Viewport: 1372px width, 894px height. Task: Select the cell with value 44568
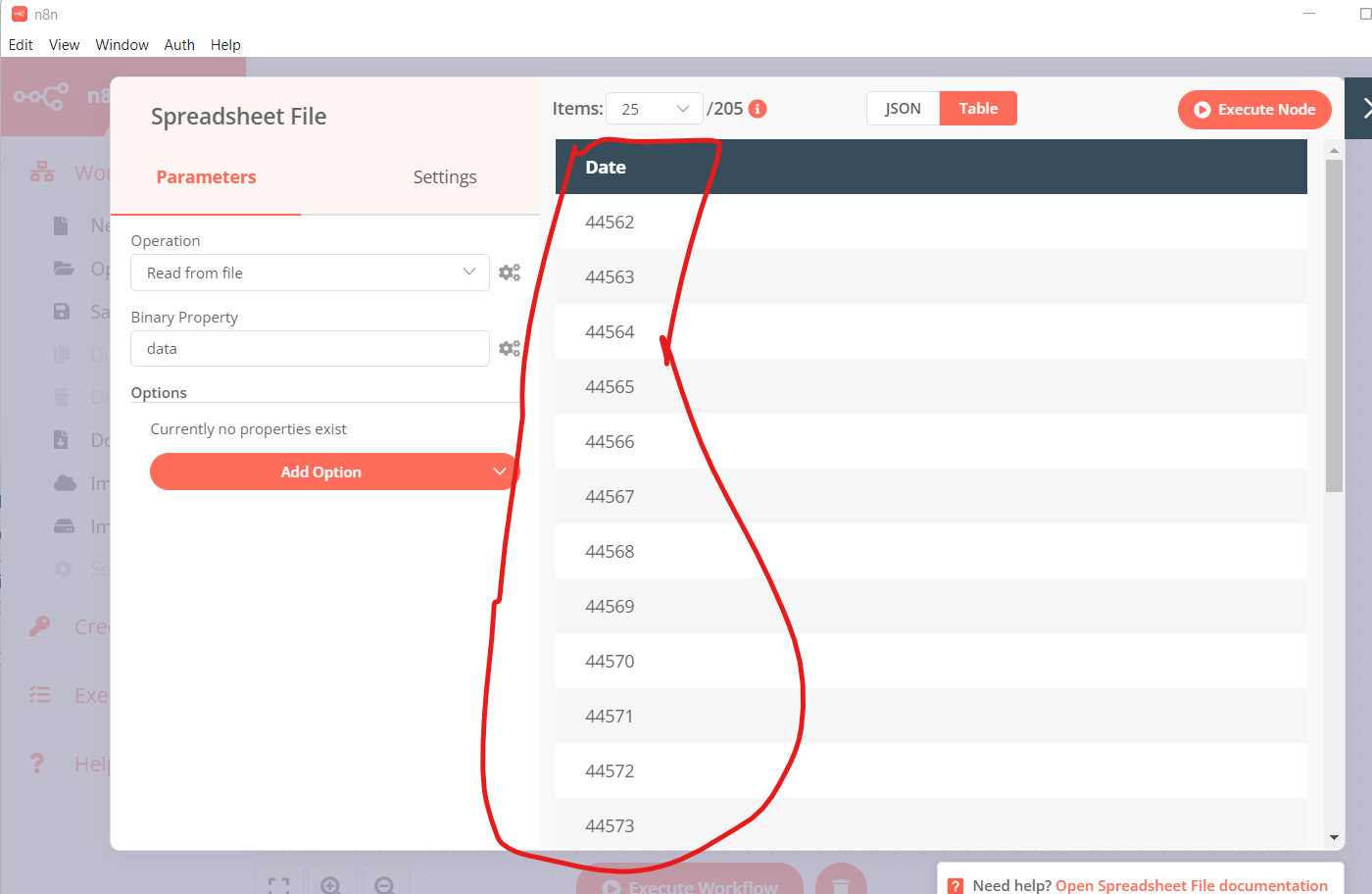[x=931, y=551]
